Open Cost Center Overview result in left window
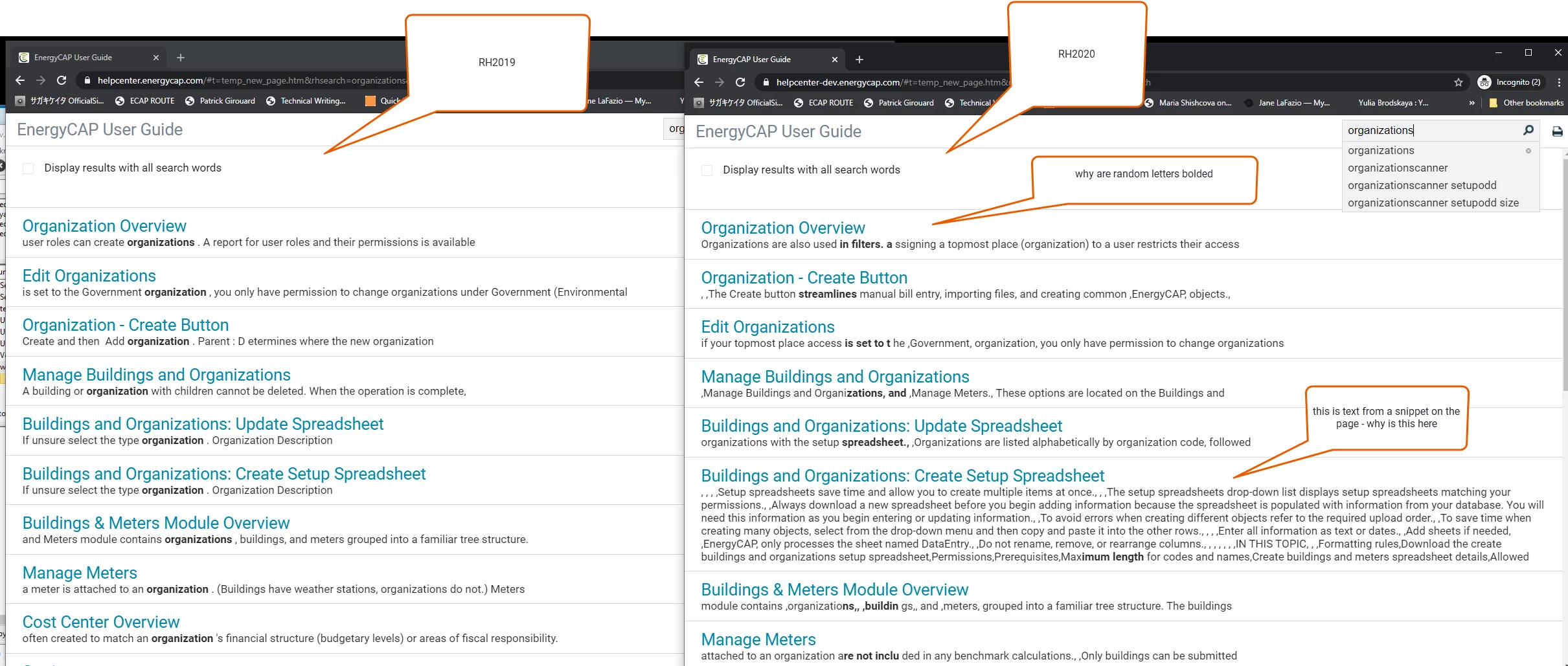The height and width of the screenshot is (666, 1568). coord(101,622)
